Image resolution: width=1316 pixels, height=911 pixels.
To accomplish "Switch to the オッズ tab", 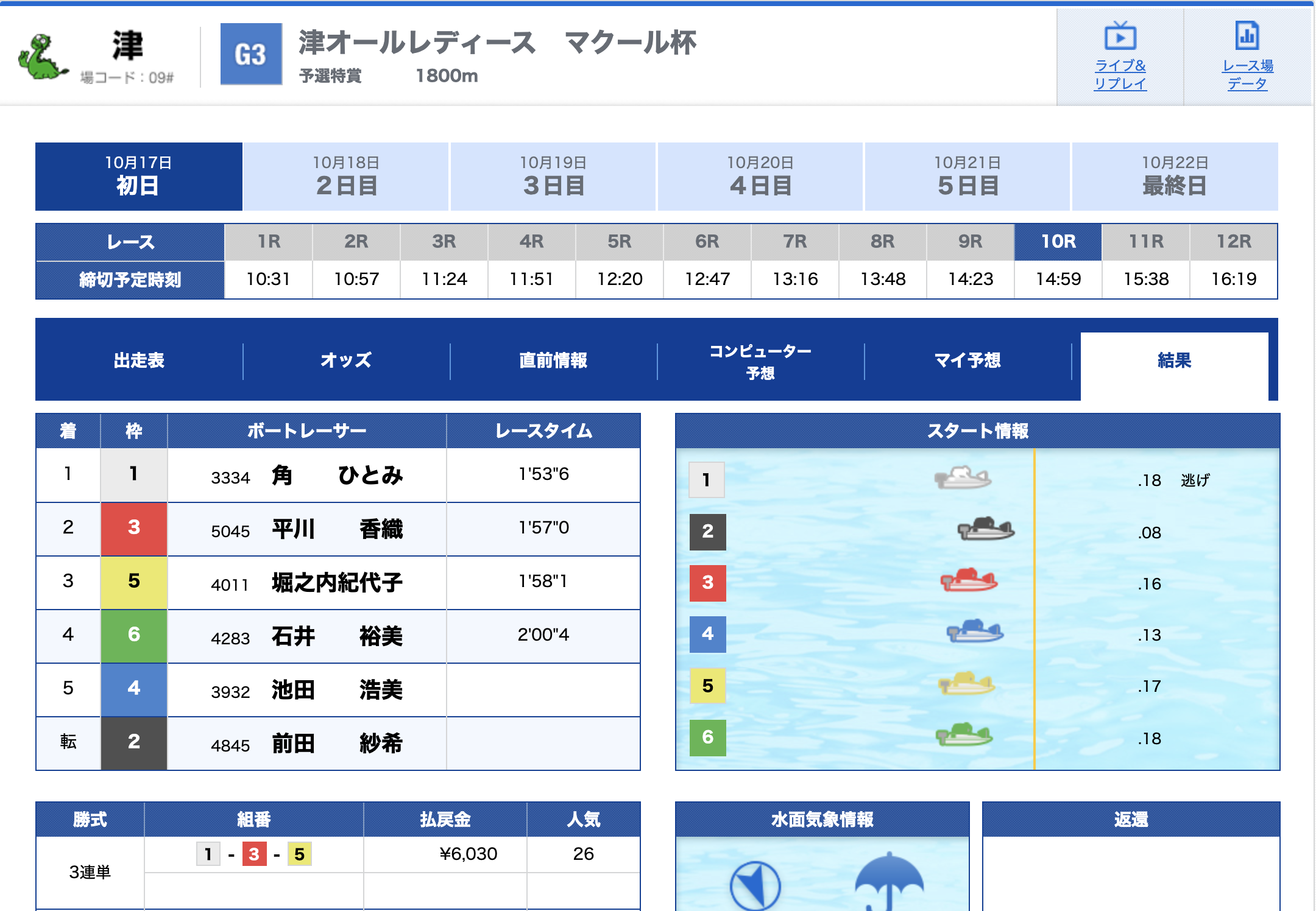I will [346, 361].
